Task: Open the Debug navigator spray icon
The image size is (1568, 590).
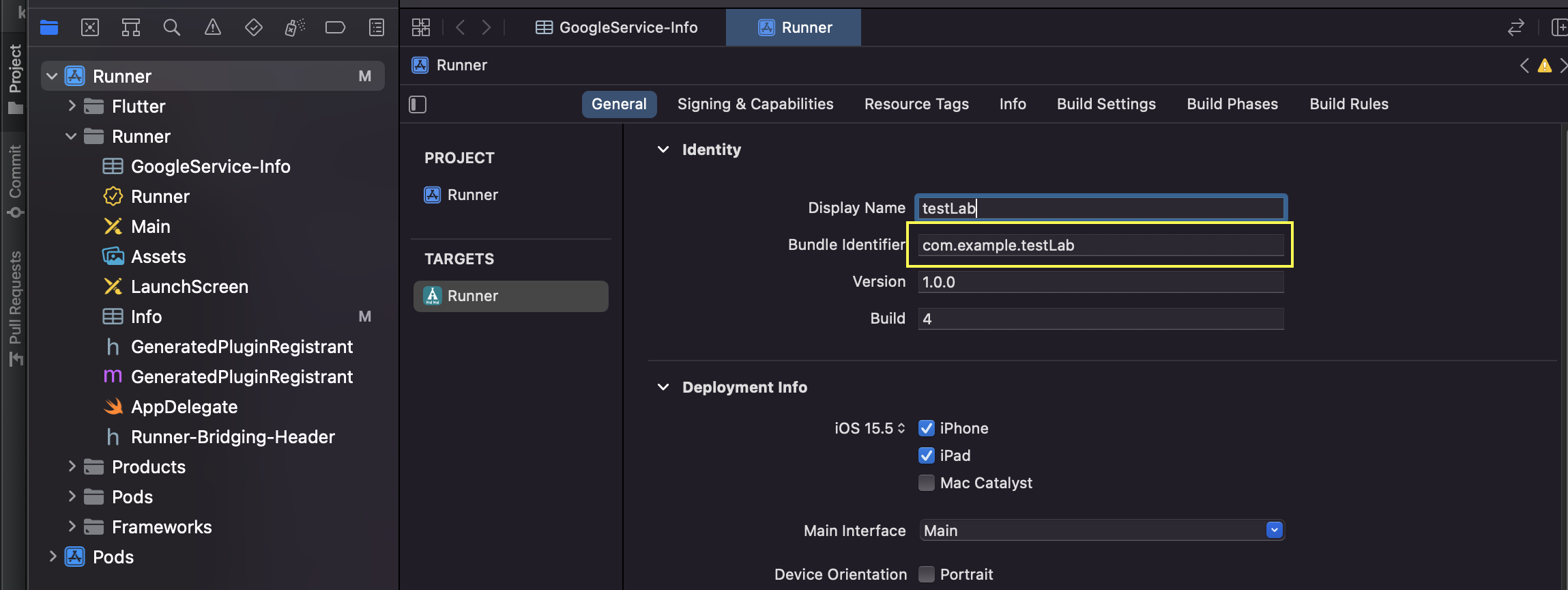Action: [x=295, y=27]
